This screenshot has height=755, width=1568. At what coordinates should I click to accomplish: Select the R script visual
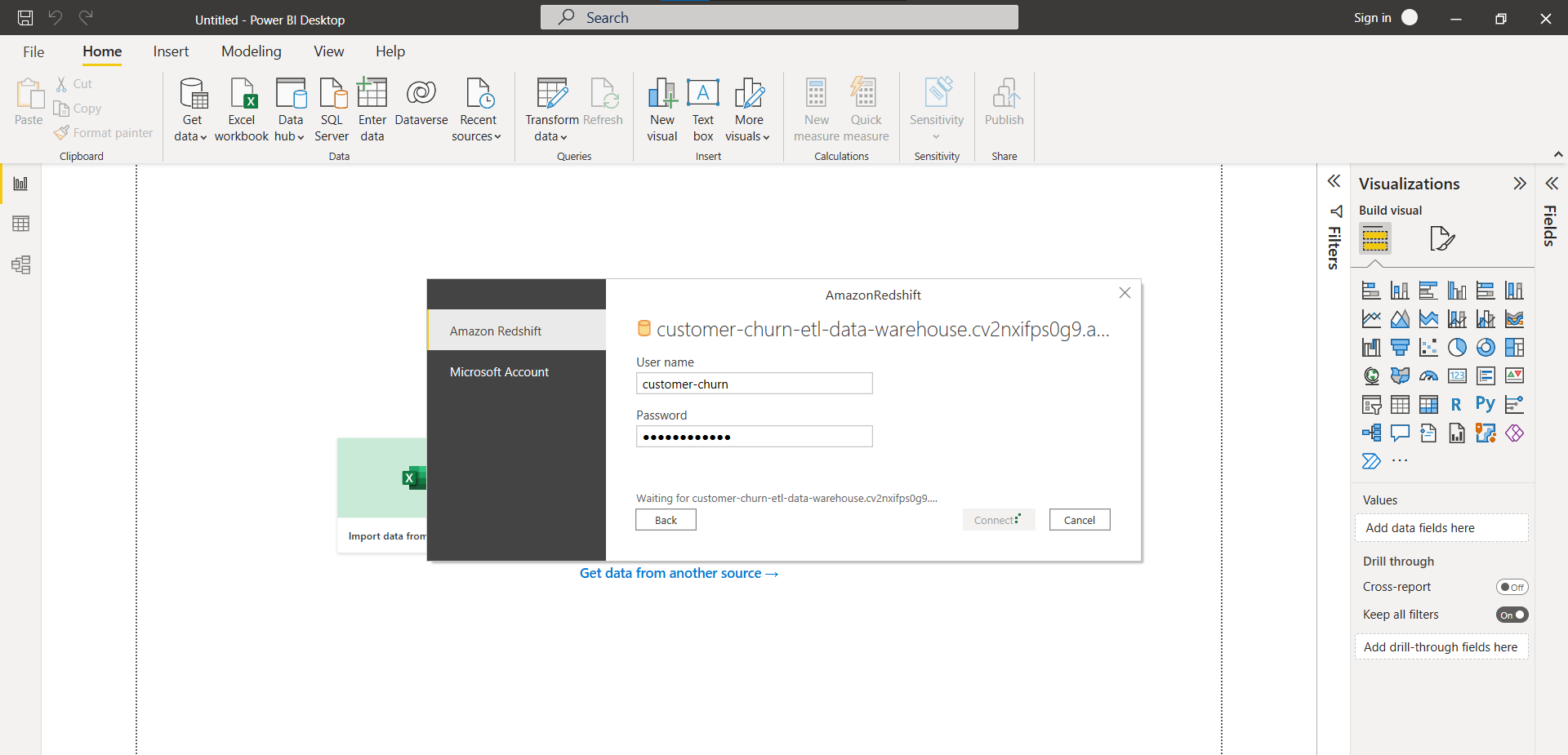tap(1457, 405)
